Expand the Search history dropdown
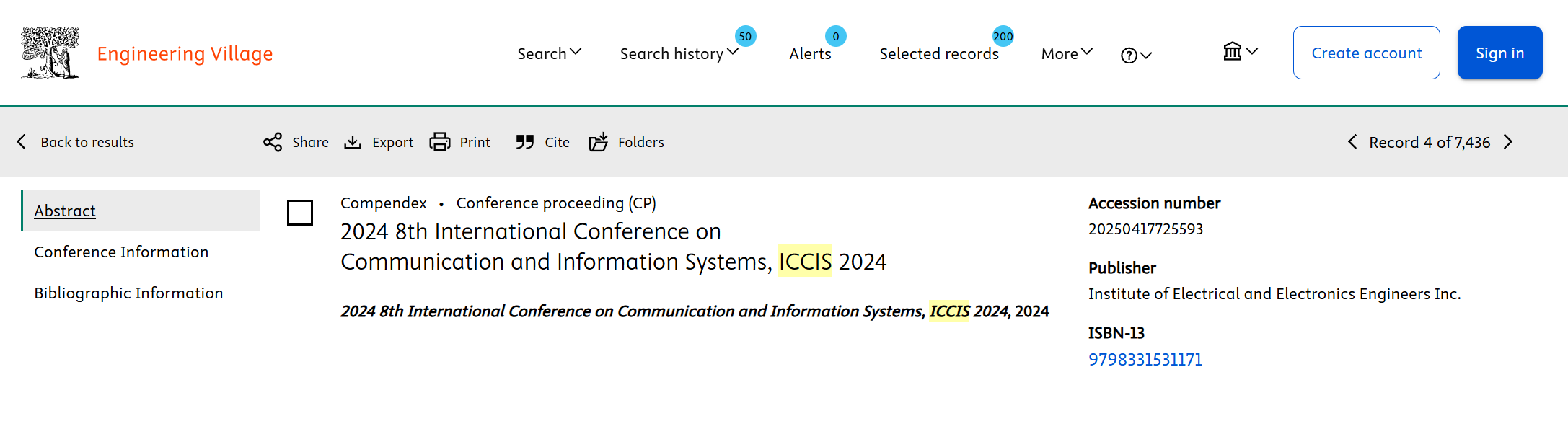The width and height of the screenshot is (1568, 434). [x=679, y=53]
